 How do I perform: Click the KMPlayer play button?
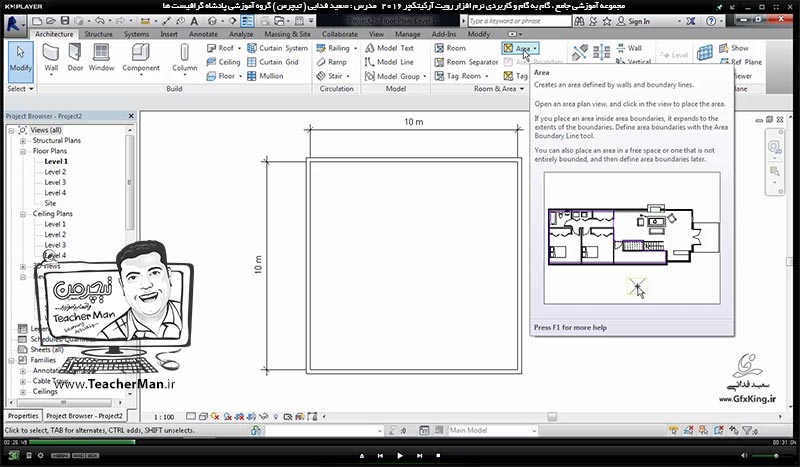(399, 455)
